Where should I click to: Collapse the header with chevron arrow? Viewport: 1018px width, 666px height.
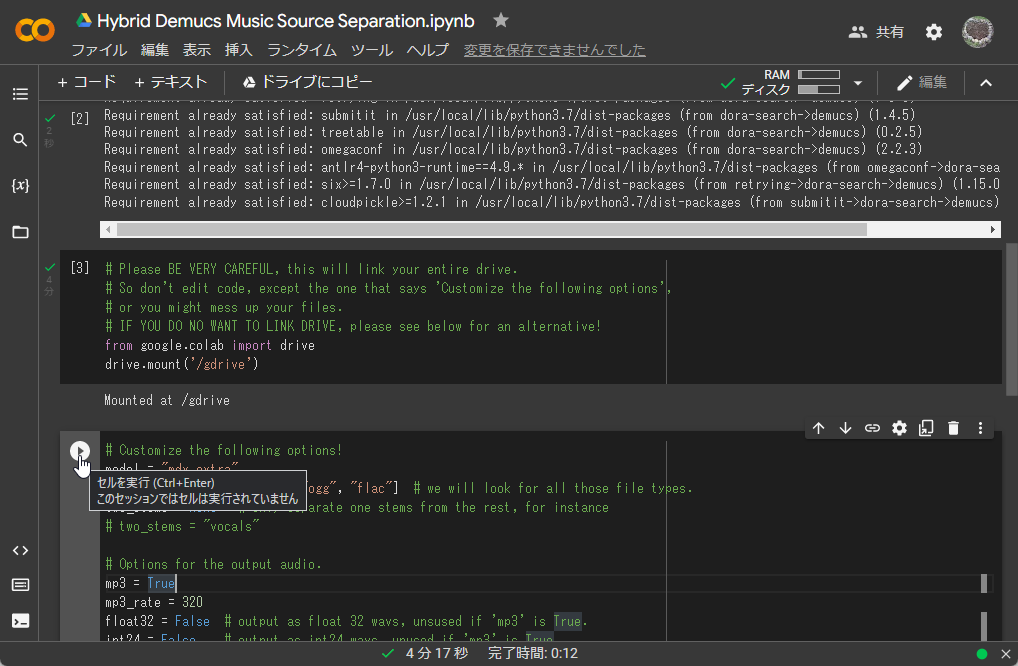click(x=985, y=83)
